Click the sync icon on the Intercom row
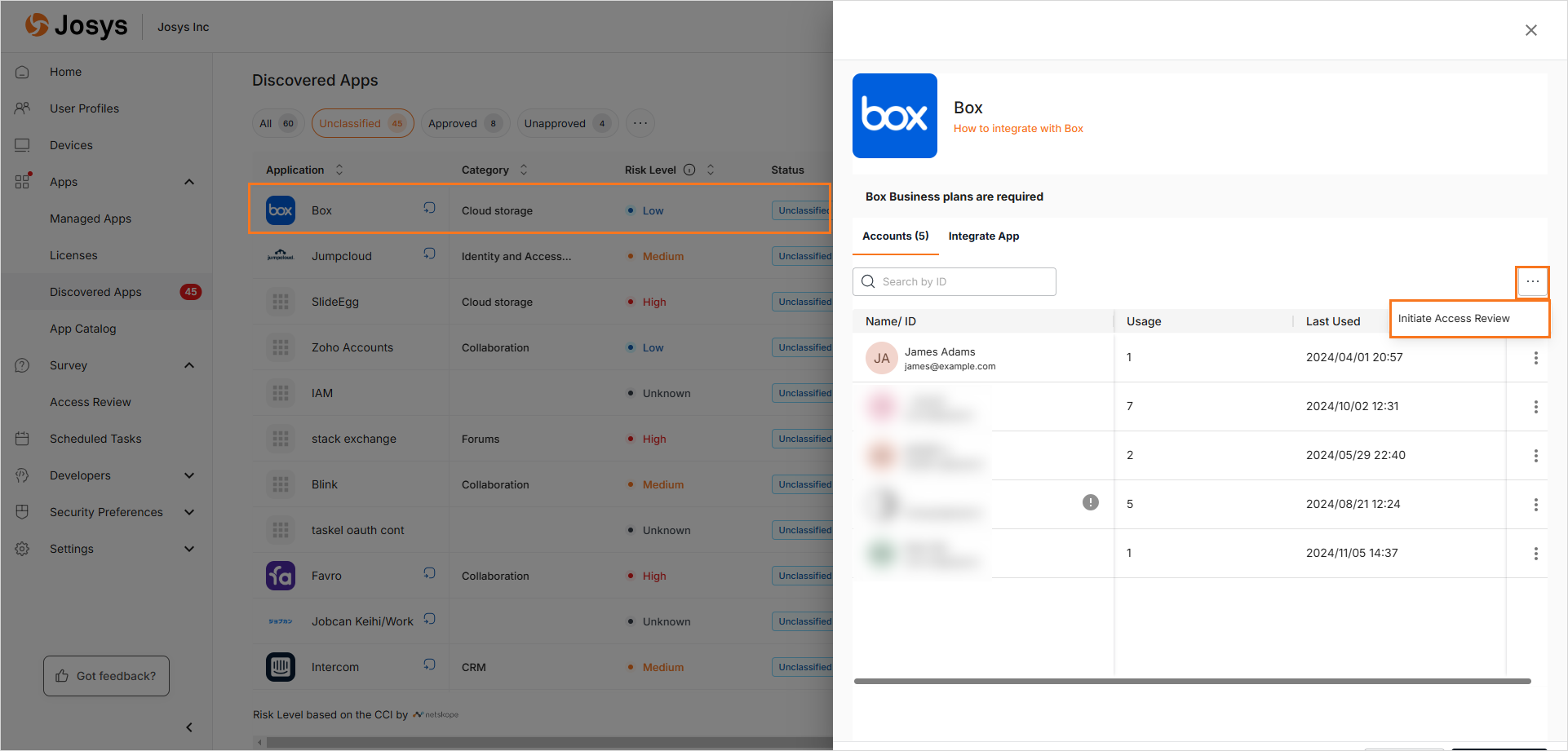The height and width of the screenshot is (751, 1568). point(429,665)
